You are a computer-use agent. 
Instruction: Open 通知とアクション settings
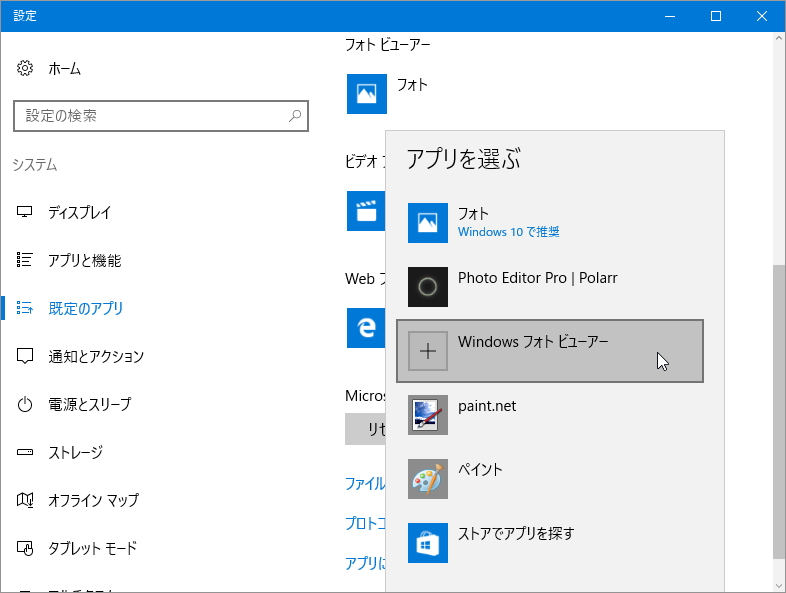pos(96,356)
